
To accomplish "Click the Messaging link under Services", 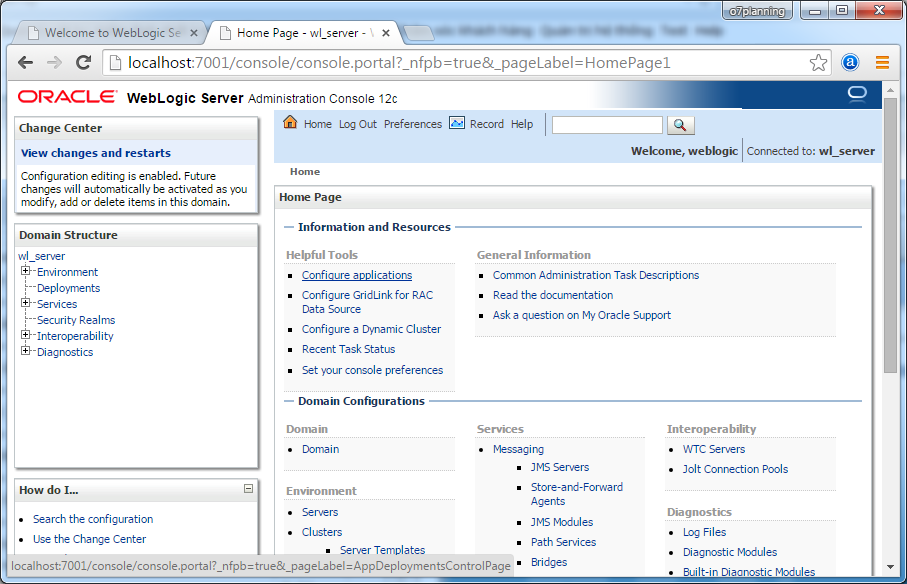I will pyautogui.click(x=518, y=449).
